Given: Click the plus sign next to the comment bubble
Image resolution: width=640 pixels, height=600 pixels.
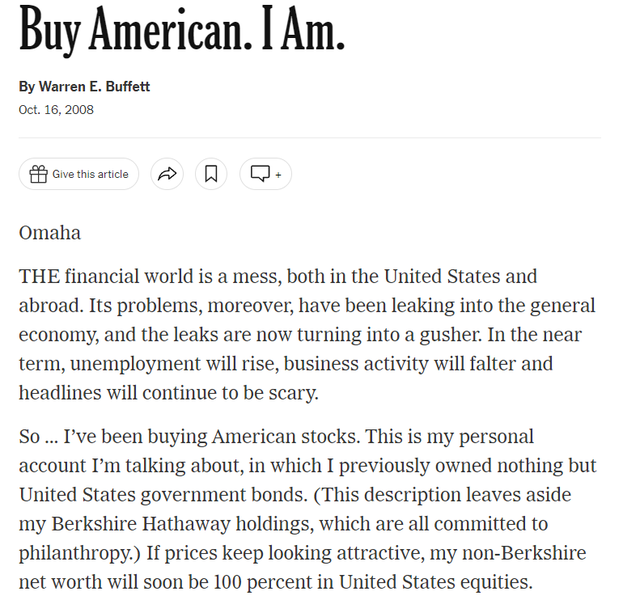Looking at the screenshot, I should click(x=278, y=174).
